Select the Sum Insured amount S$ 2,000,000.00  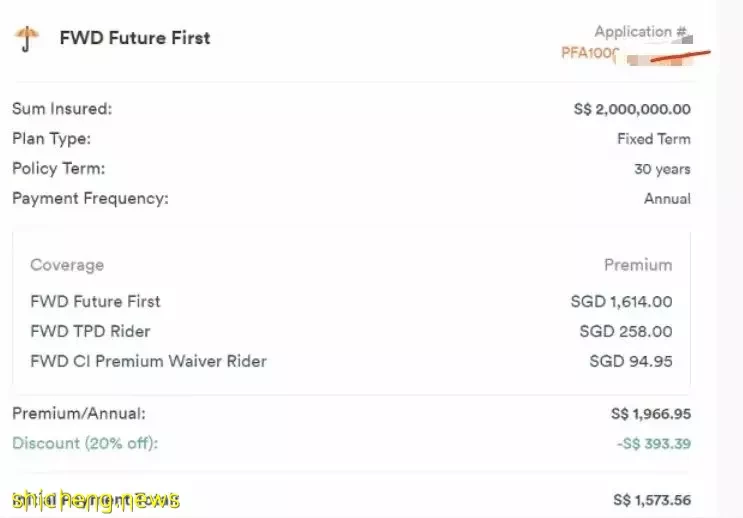pyautogui.click(x=632, y=109)
